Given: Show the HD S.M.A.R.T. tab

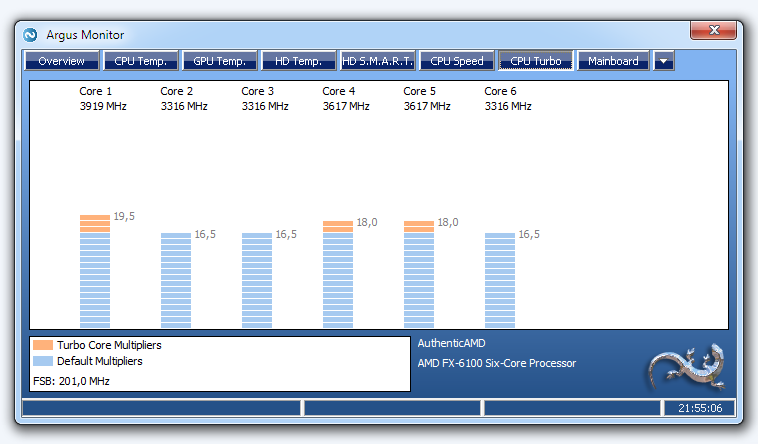Looking at the screenshot, I should click(x=378, y=61).
